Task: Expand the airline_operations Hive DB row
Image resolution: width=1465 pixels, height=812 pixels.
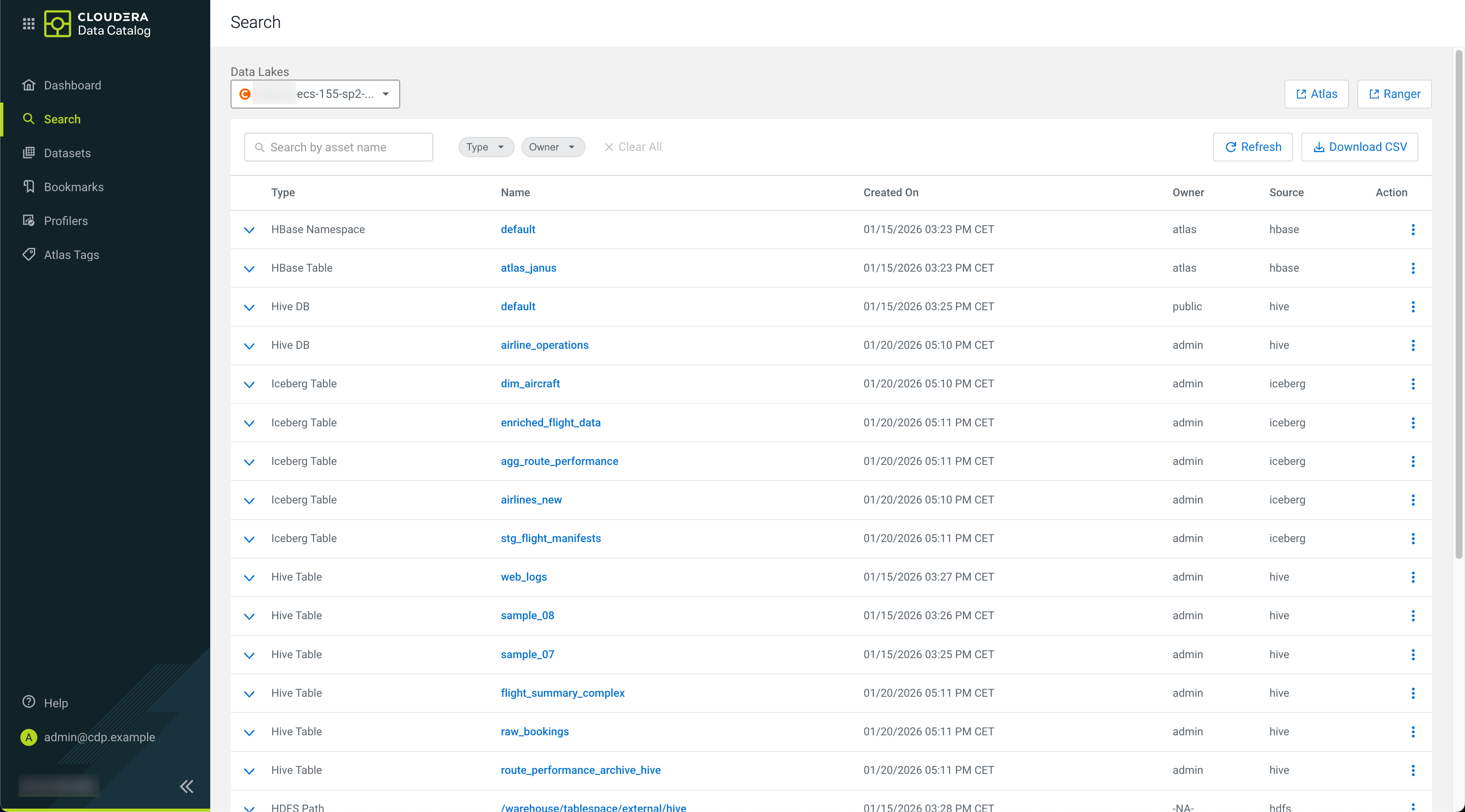Action: click(249, 346)
